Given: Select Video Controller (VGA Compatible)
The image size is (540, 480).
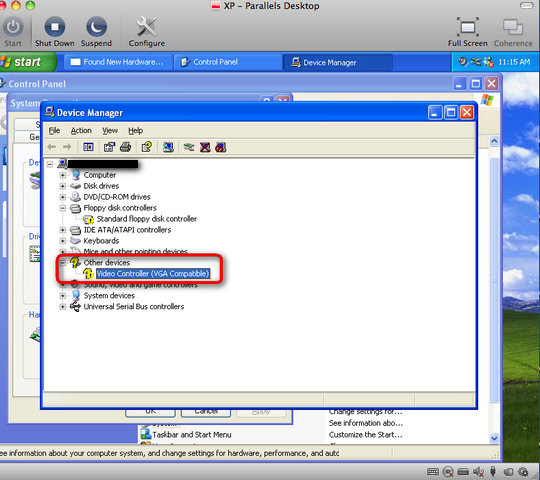Looking at the screenshot, I should point(153,274).
